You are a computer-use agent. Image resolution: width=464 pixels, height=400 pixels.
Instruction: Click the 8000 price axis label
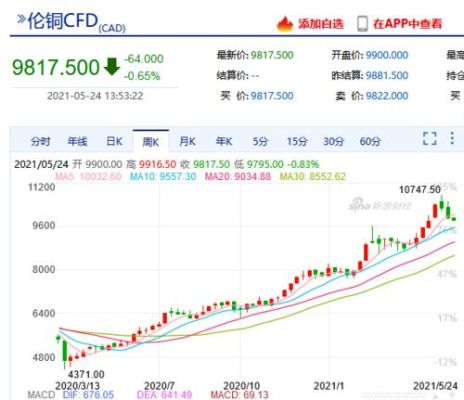43,269
